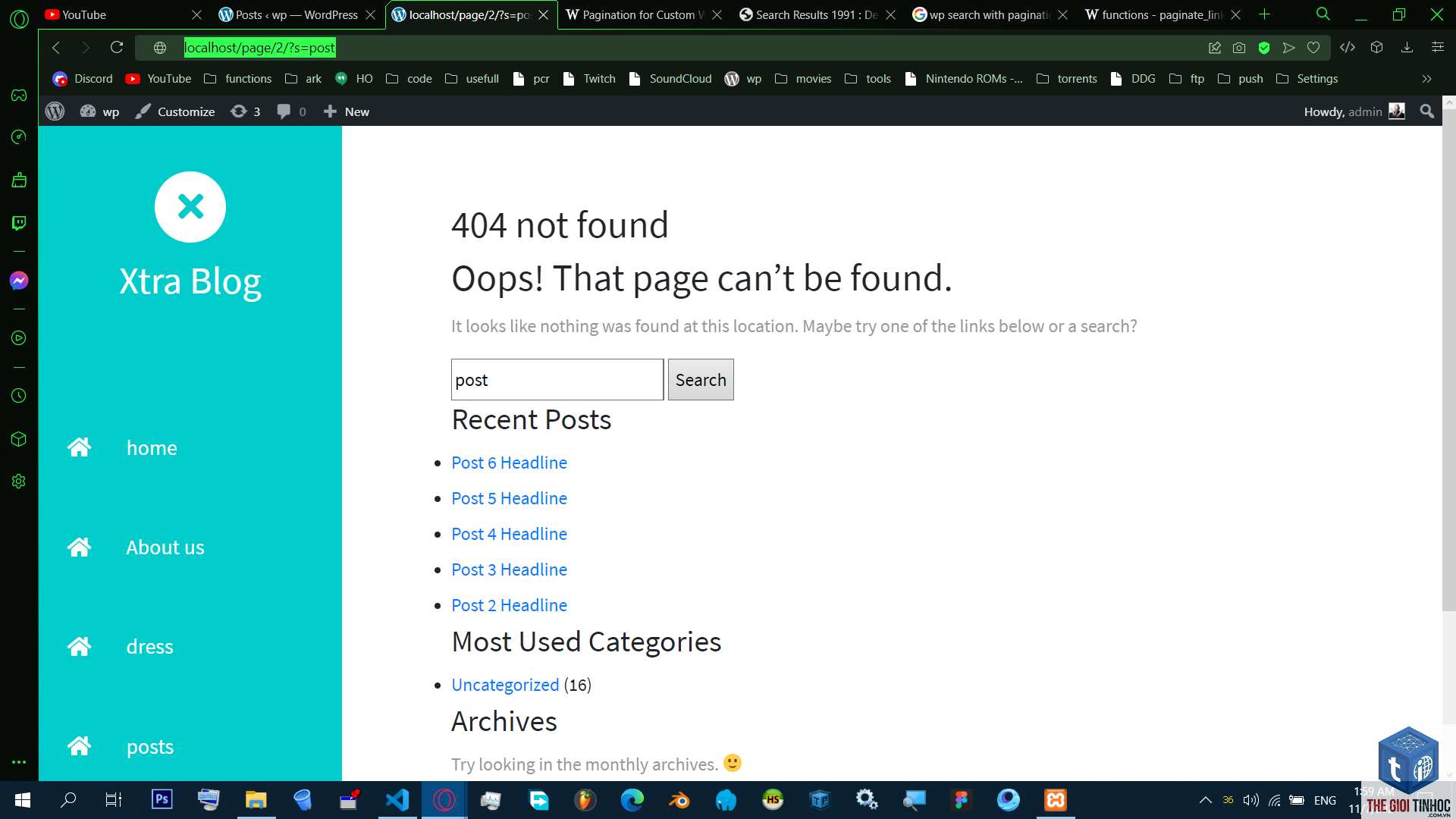Screen dimensions: 1456x819
Task: Open the movies bookmarks folder
Action: pyautogui.click(x=803, y=79)
